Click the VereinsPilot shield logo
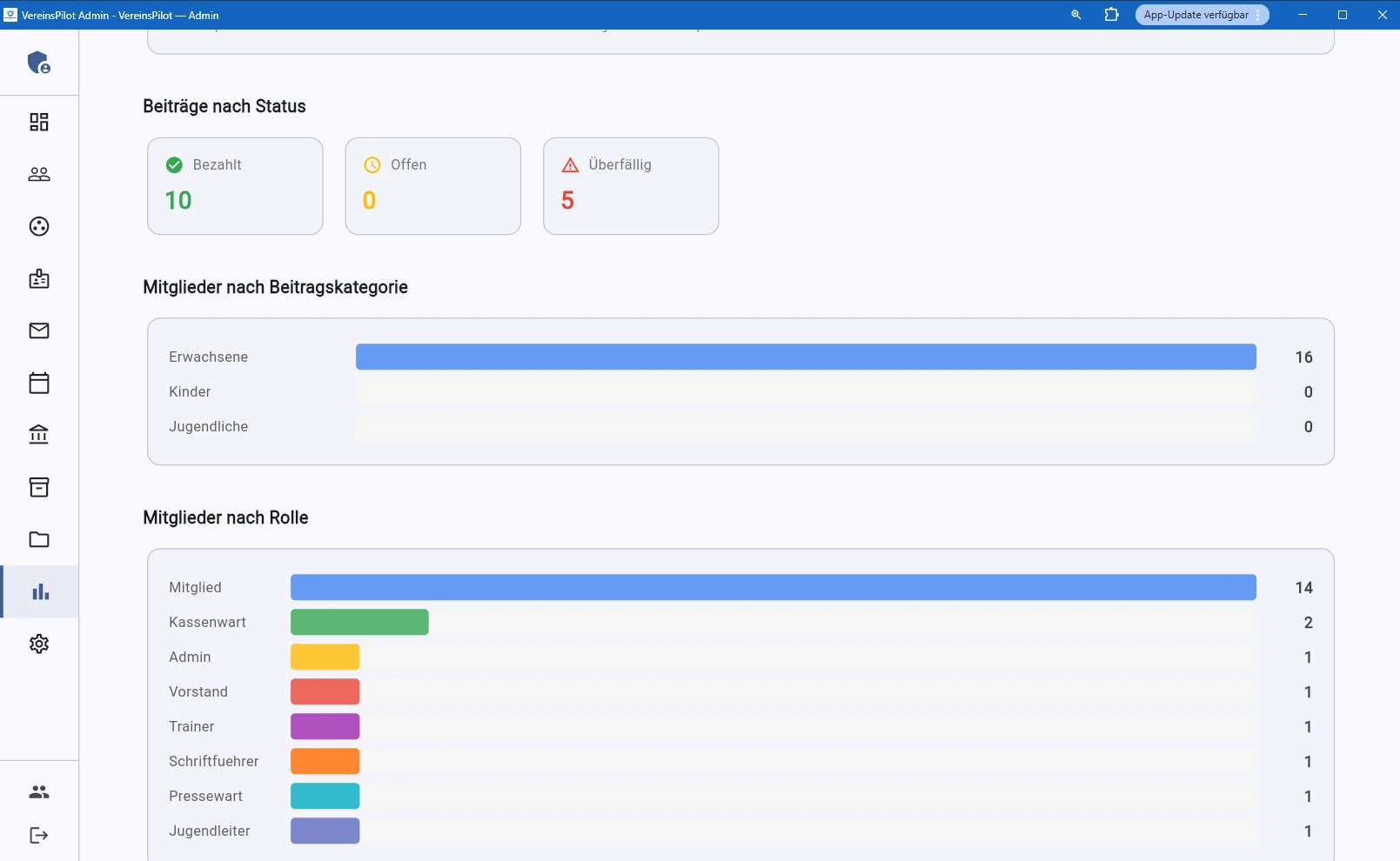This screenshot has height=861, width=1400. point(38,63)
